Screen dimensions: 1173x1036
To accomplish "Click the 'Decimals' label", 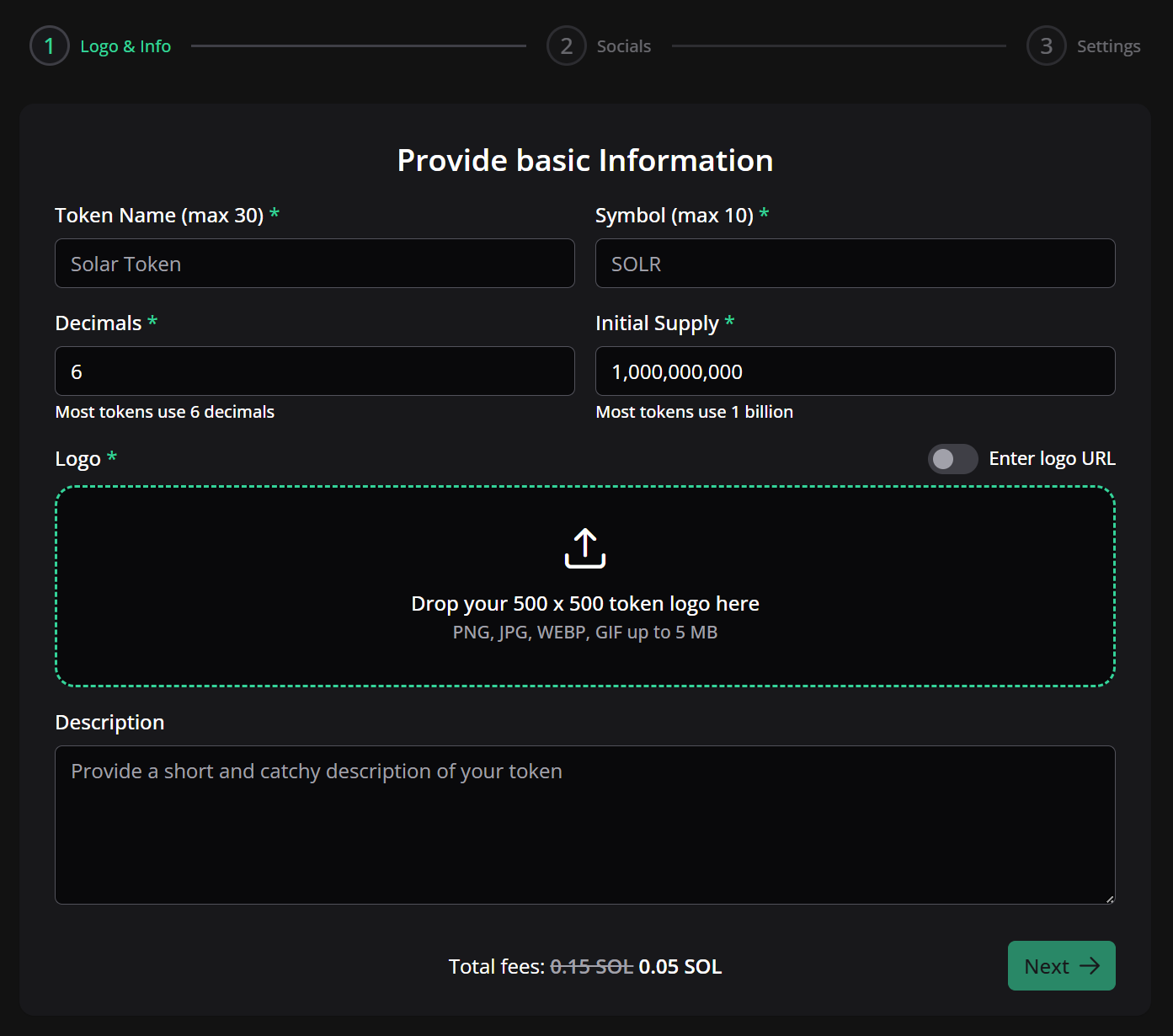I will point(99,323).
